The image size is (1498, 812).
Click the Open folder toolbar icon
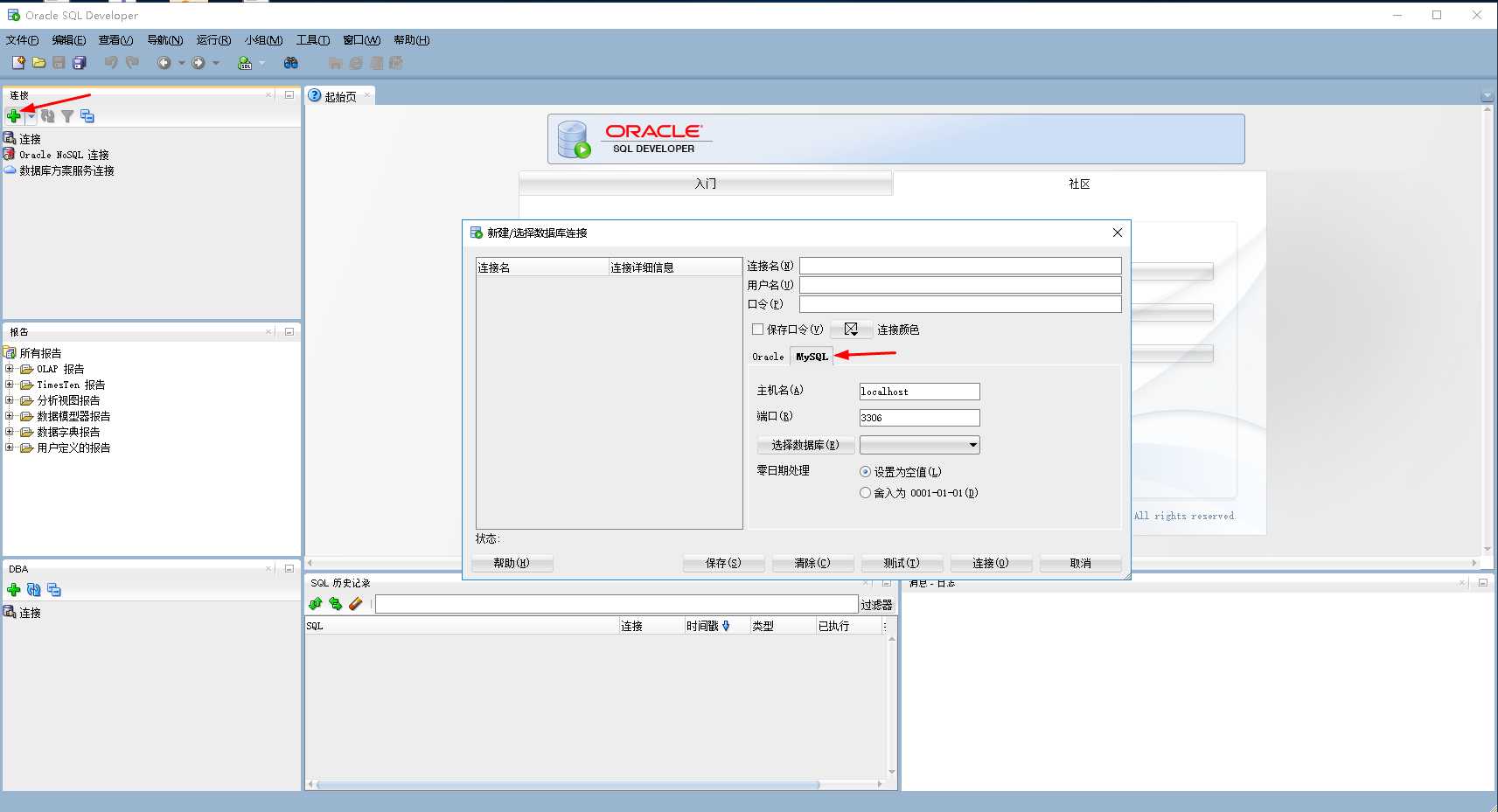38,63
